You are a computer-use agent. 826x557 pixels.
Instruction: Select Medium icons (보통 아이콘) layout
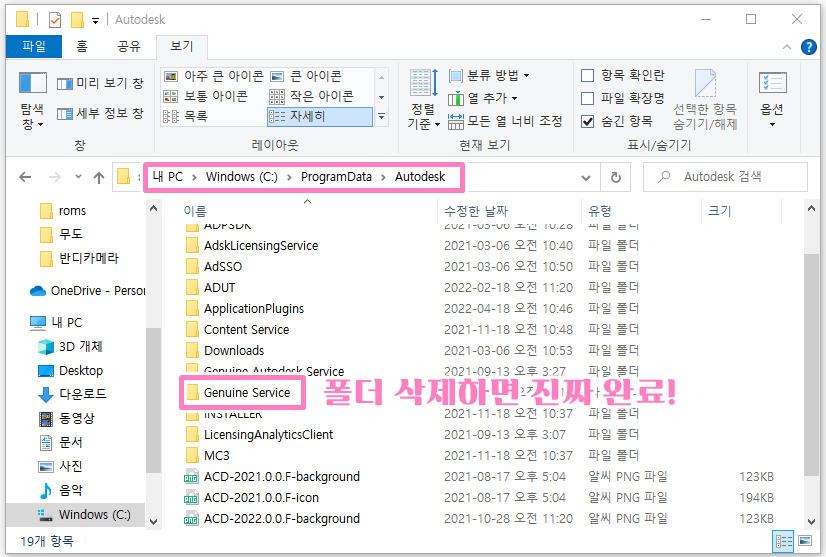(x=206, y=96)
